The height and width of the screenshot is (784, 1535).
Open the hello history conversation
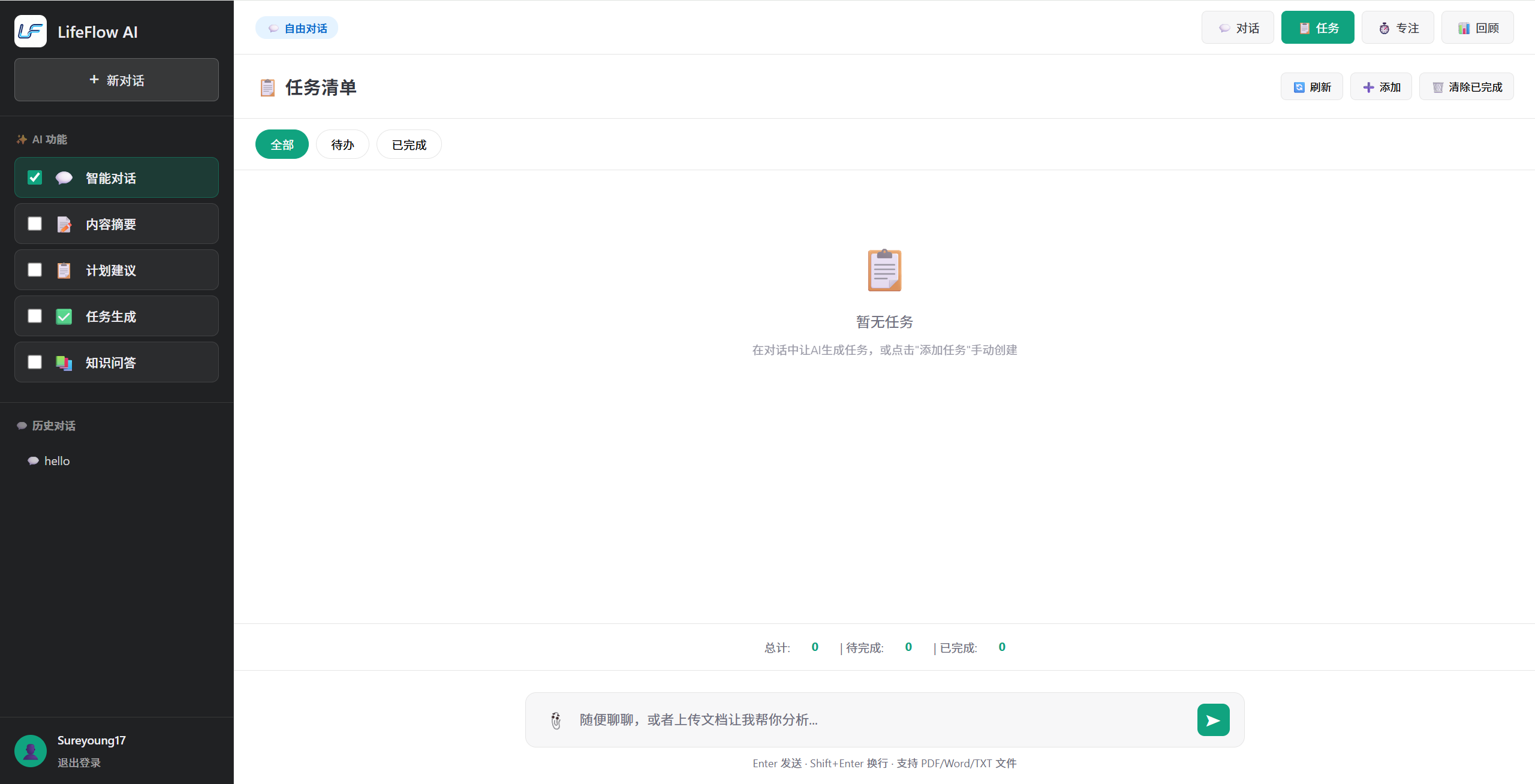pos(57,461)
